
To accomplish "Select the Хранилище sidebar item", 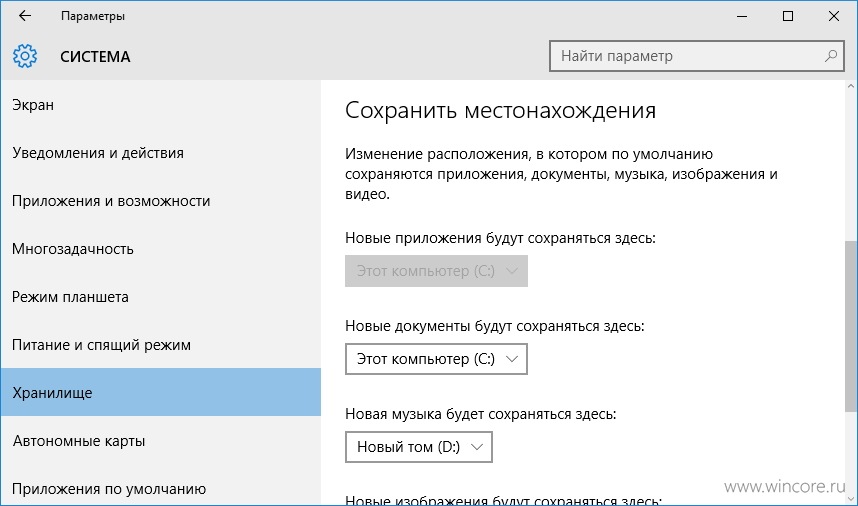I will coord(161,392).
